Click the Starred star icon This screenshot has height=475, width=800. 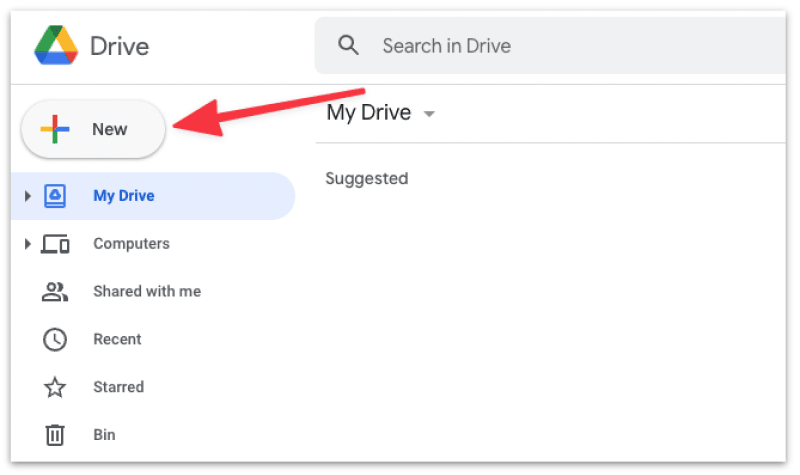(x=55, y=387)
